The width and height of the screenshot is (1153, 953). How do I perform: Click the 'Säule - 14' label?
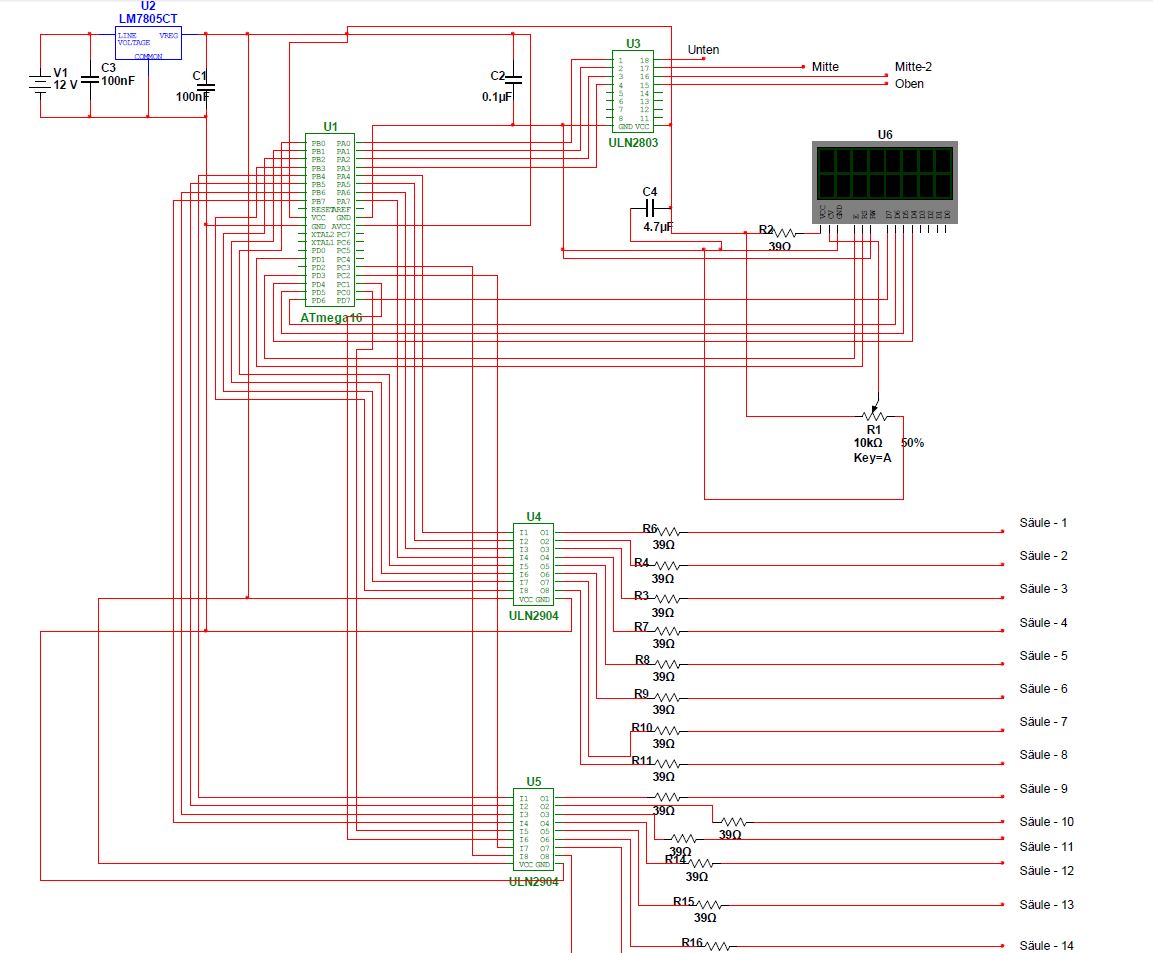1046,946
